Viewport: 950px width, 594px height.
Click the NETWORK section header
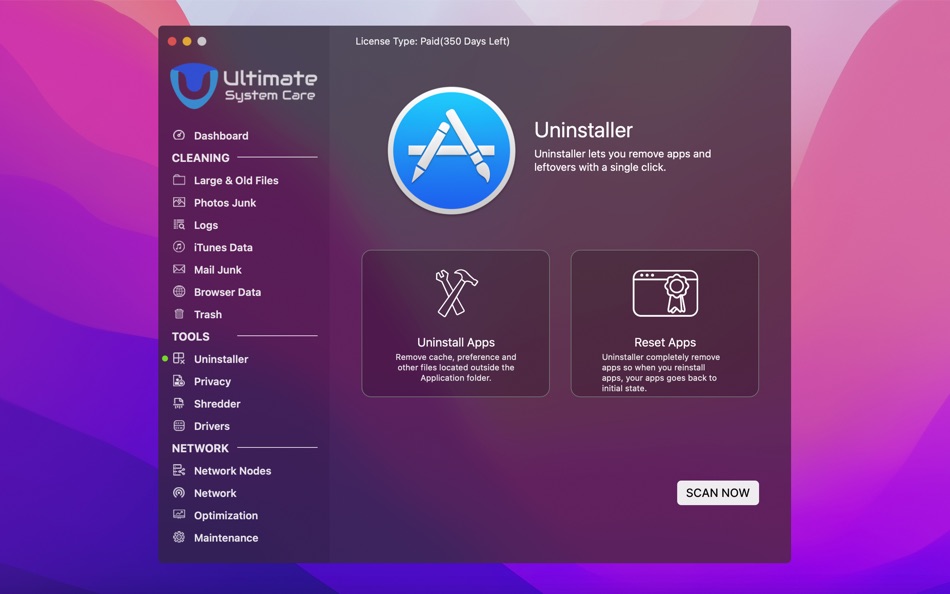[x=200, y=449]
